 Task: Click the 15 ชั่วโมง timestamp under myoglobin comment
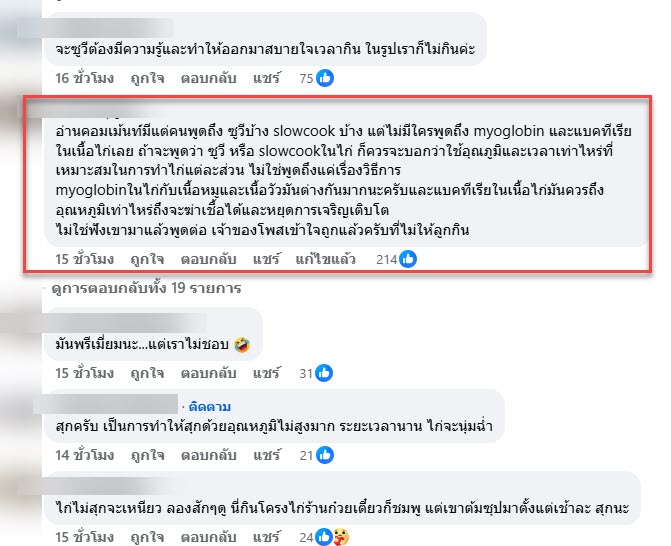[84, 259]
